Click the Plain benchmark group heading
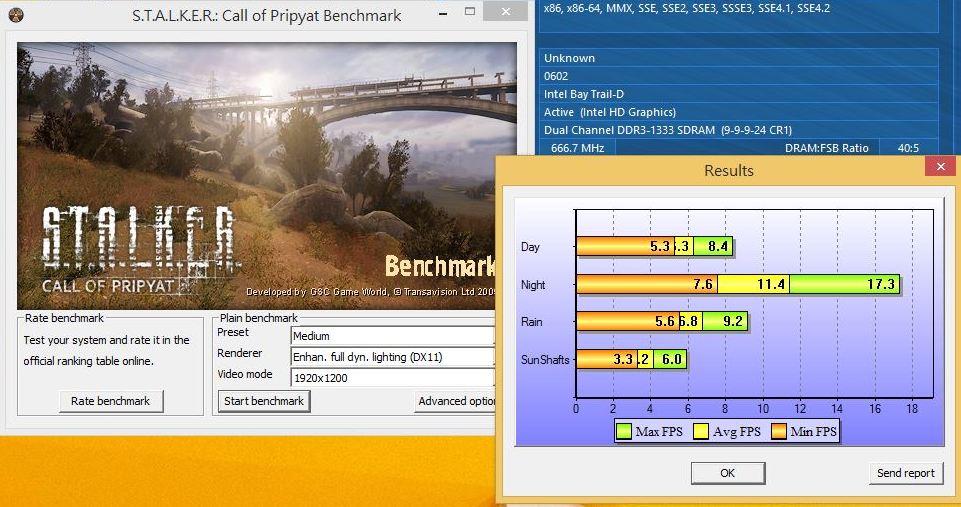The image size is (961, 507). pos(259,318)
